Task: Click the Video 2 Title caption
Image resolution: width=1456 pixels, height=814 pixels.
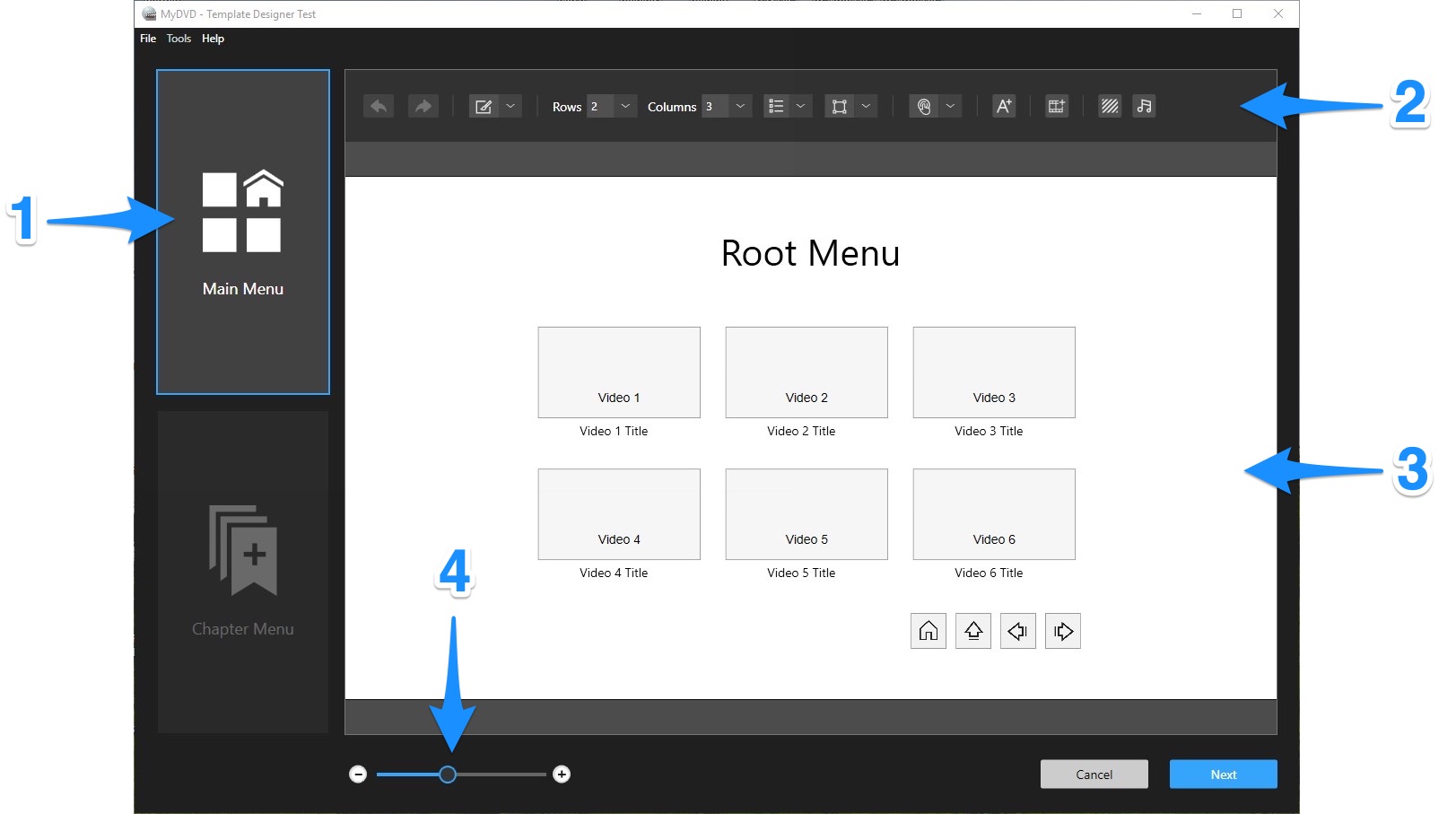Action: pyautogui.click(x=801, y=431)
